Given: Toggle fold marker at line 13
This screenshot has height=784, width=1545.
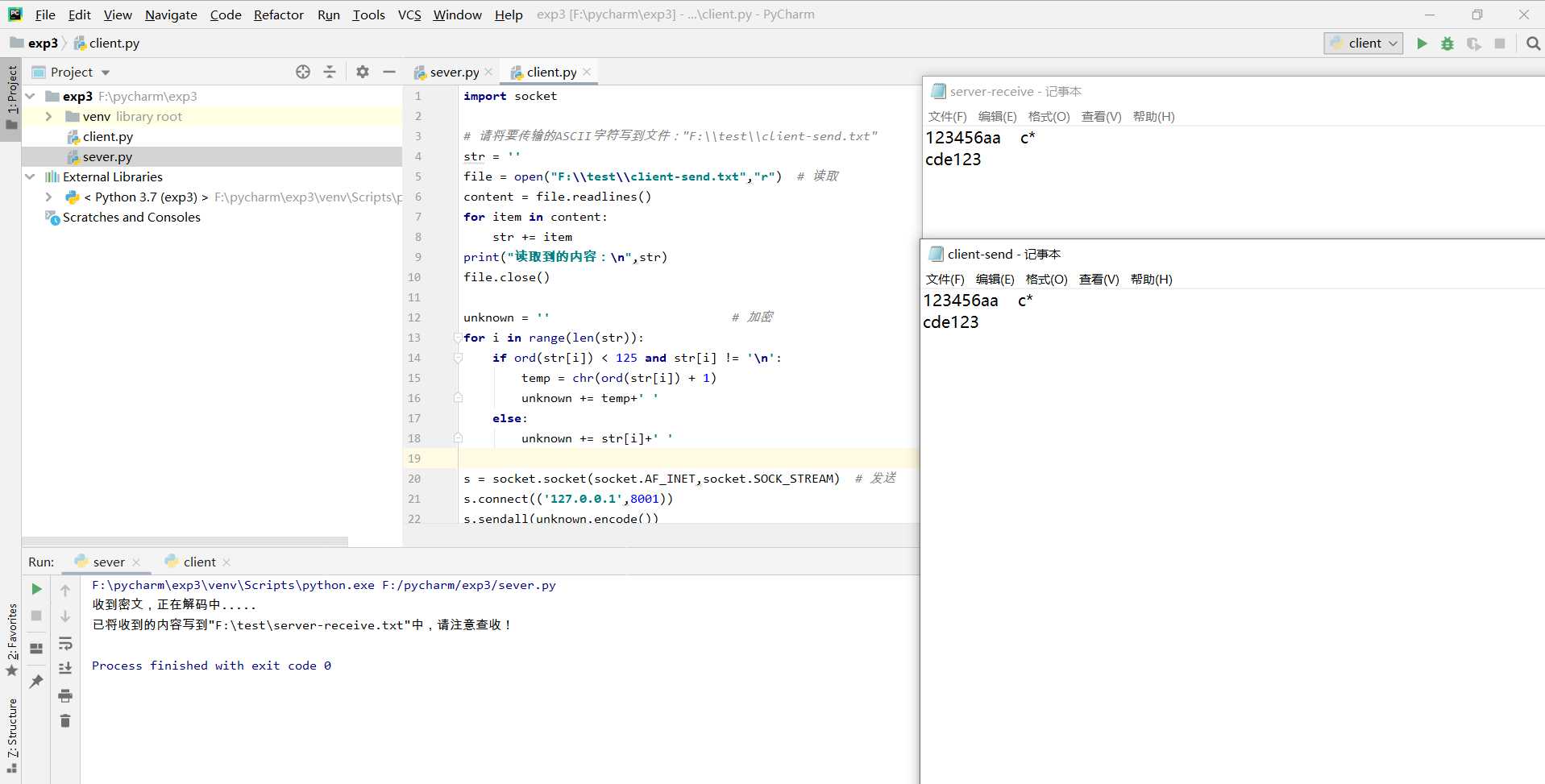Looking at the screenshot, I should [x=458, y=338].
